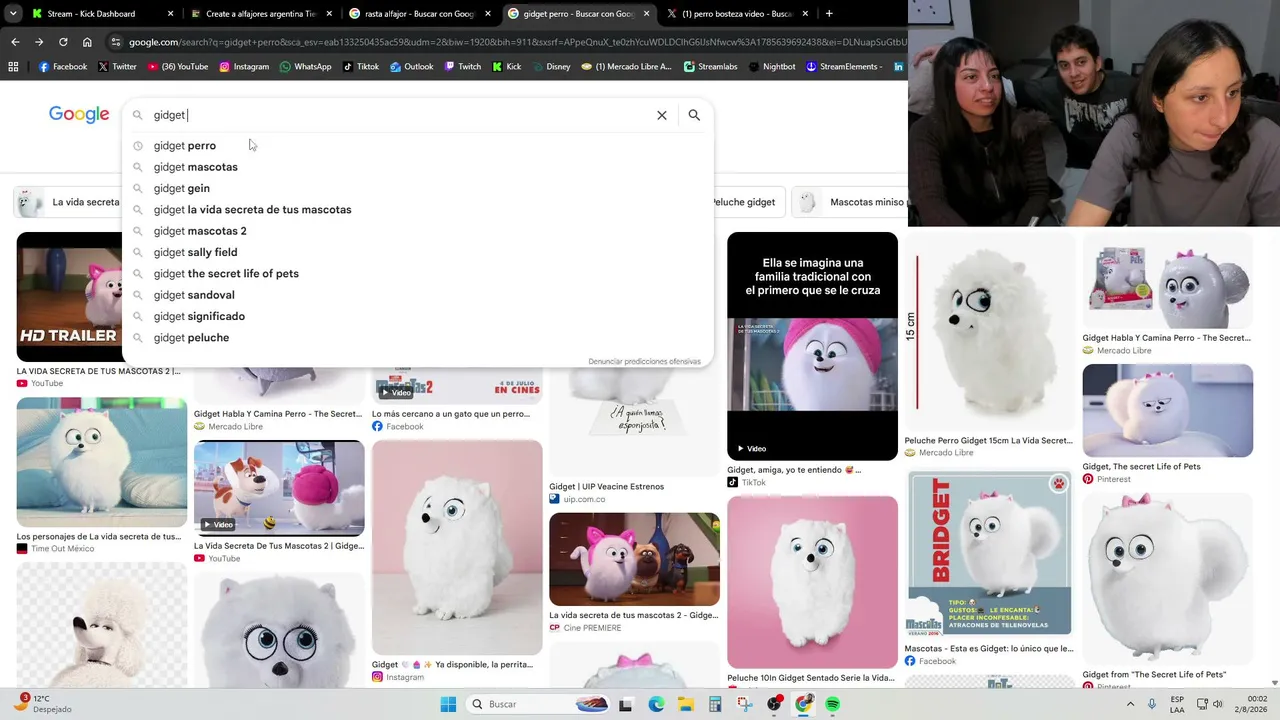
Task: Open the weather widget showing 12°C Despejado
Action: [47, 704]
